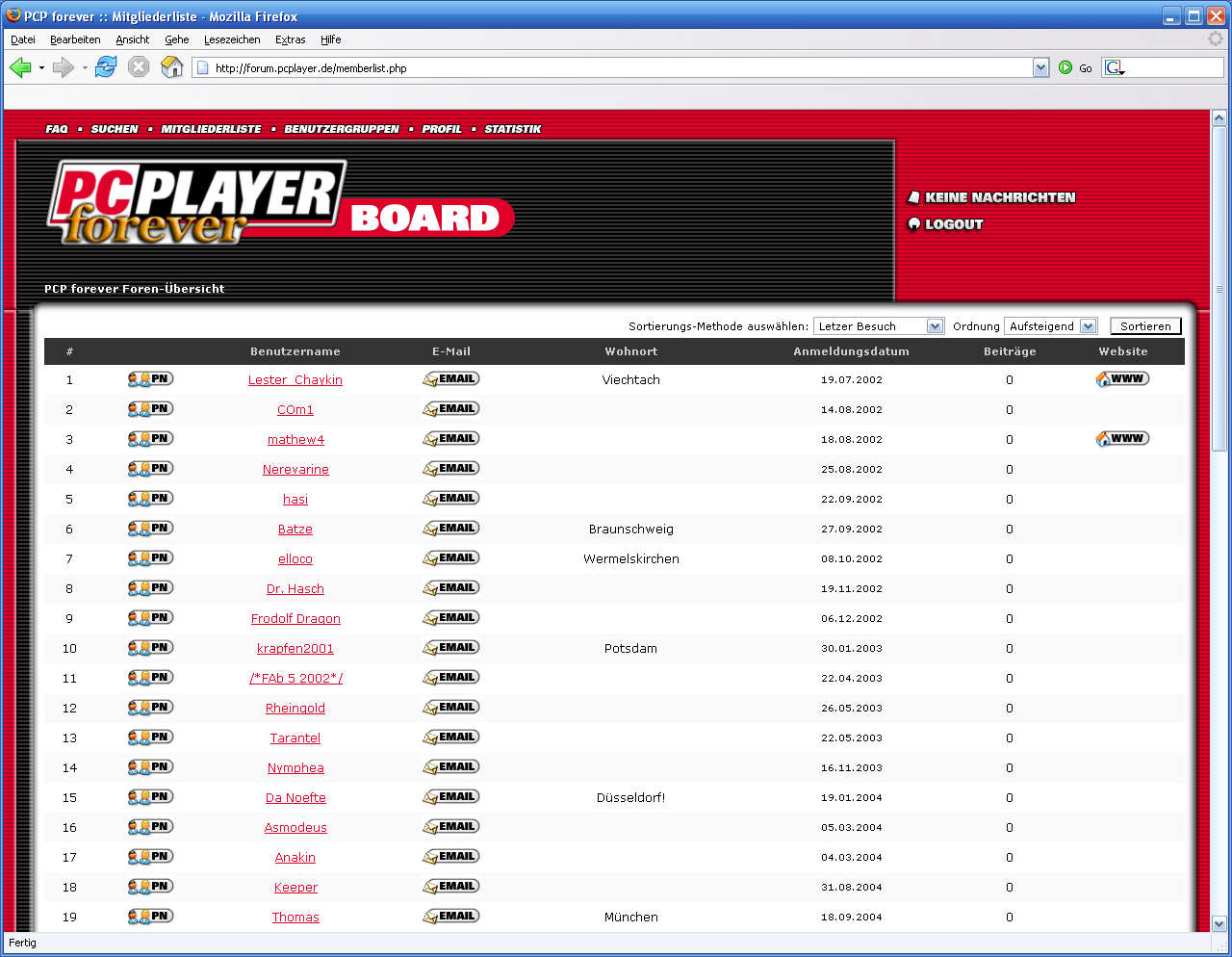The height and width of the screenshot is (957, 1232).
Task: Click the STATISTIK link
Action: click(x=513, y=129)
